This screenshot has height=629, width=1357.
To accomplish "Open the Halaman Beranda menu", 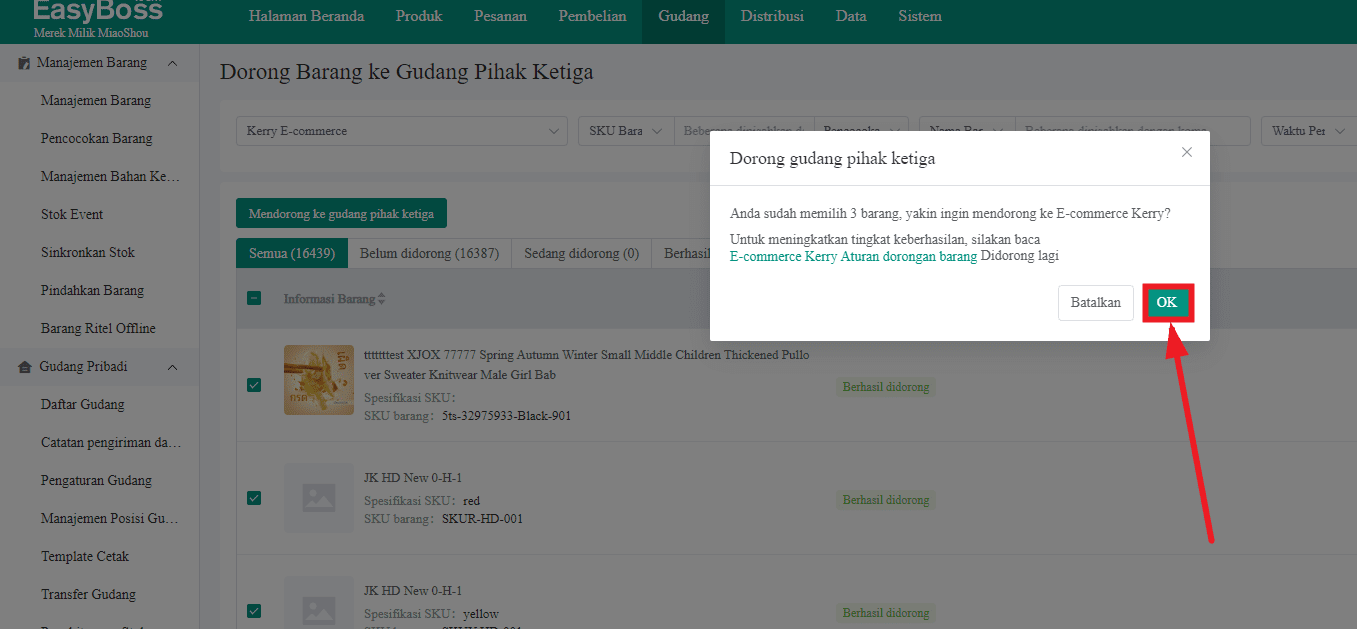I will [306, 16].
